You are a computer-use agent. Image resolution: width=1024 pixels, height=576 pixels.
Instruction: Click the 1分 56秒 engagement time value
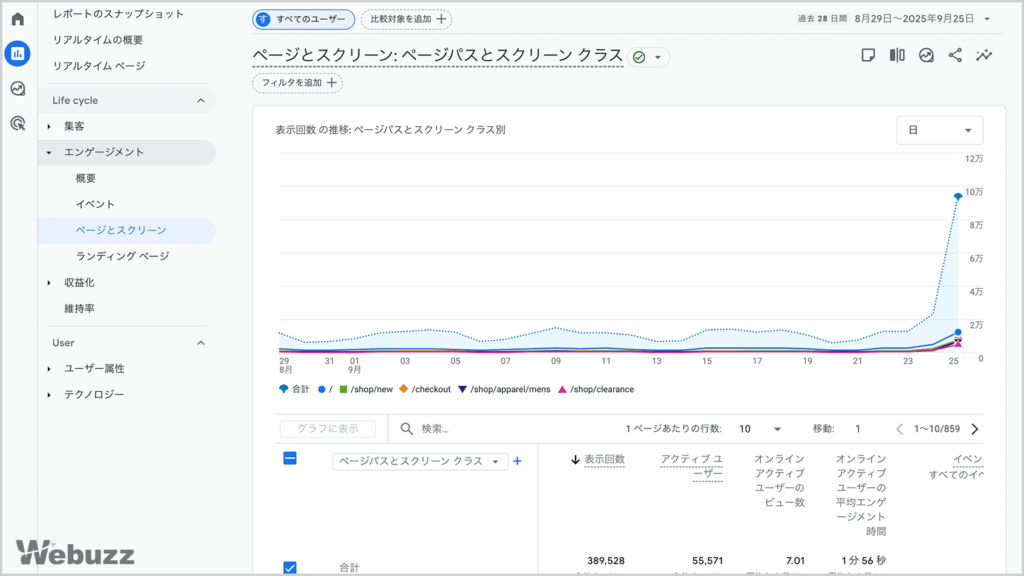coord(863,560)
